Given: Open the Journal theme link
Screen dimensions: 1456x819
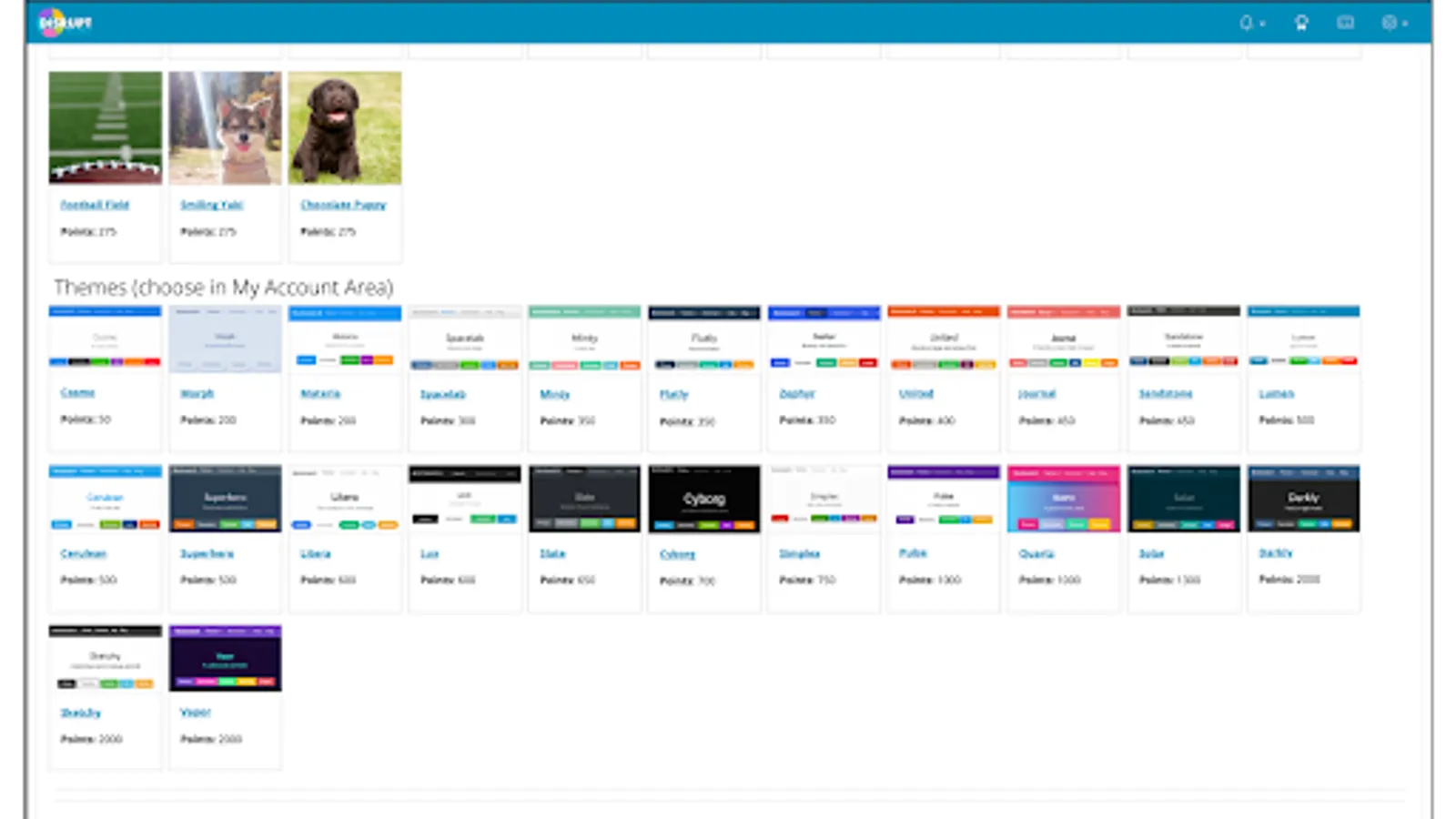Looking at the screenshot, I should point(1037,394).
